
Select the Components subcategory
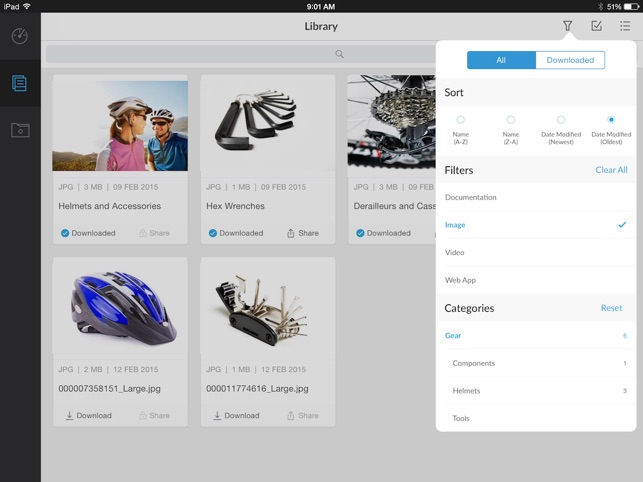tap(536, 363)
